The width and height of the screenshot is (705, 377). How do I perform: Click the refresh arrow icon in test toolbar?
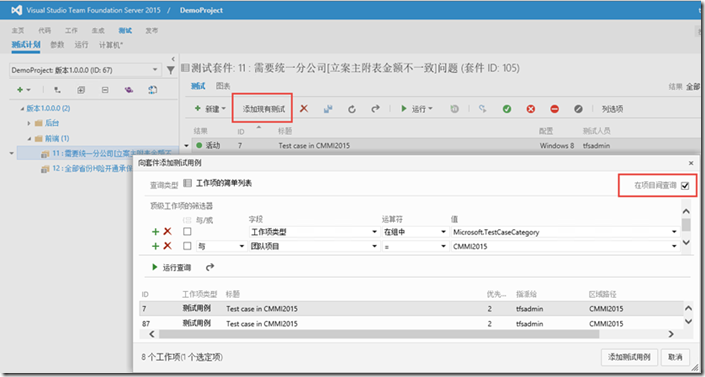pos(352,109)
